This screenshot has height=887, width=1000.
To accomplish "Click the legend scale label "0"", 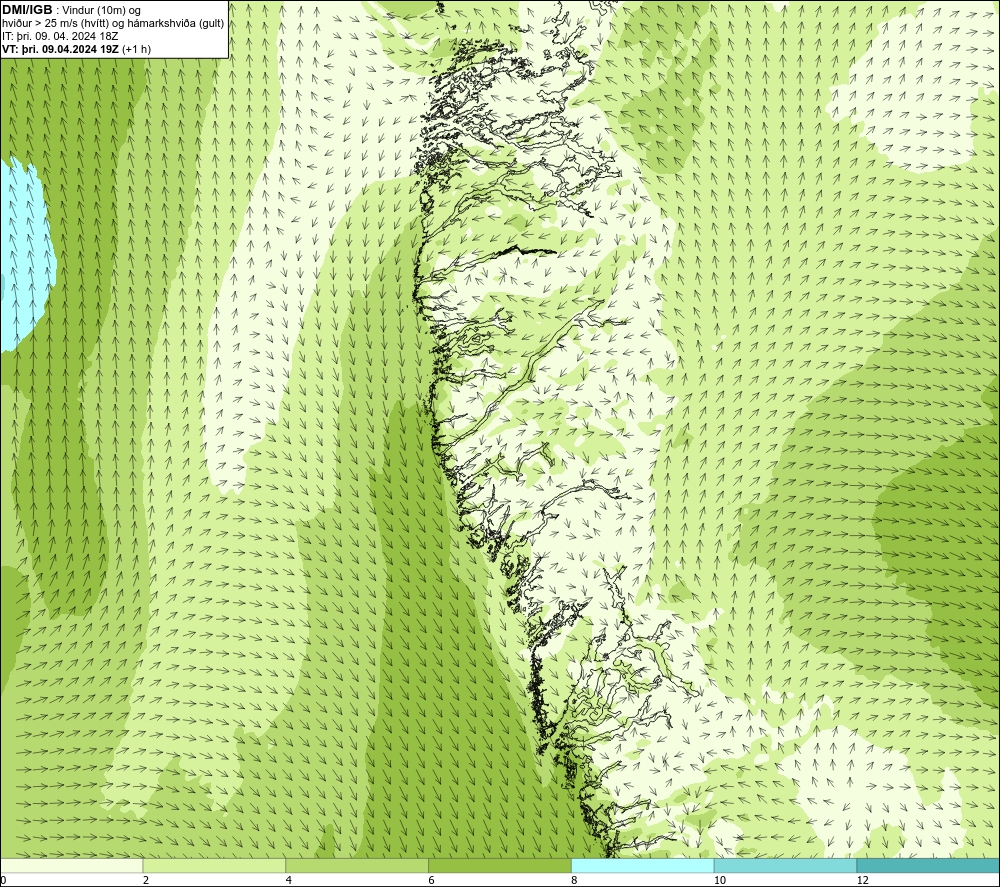I will point(3,880).
